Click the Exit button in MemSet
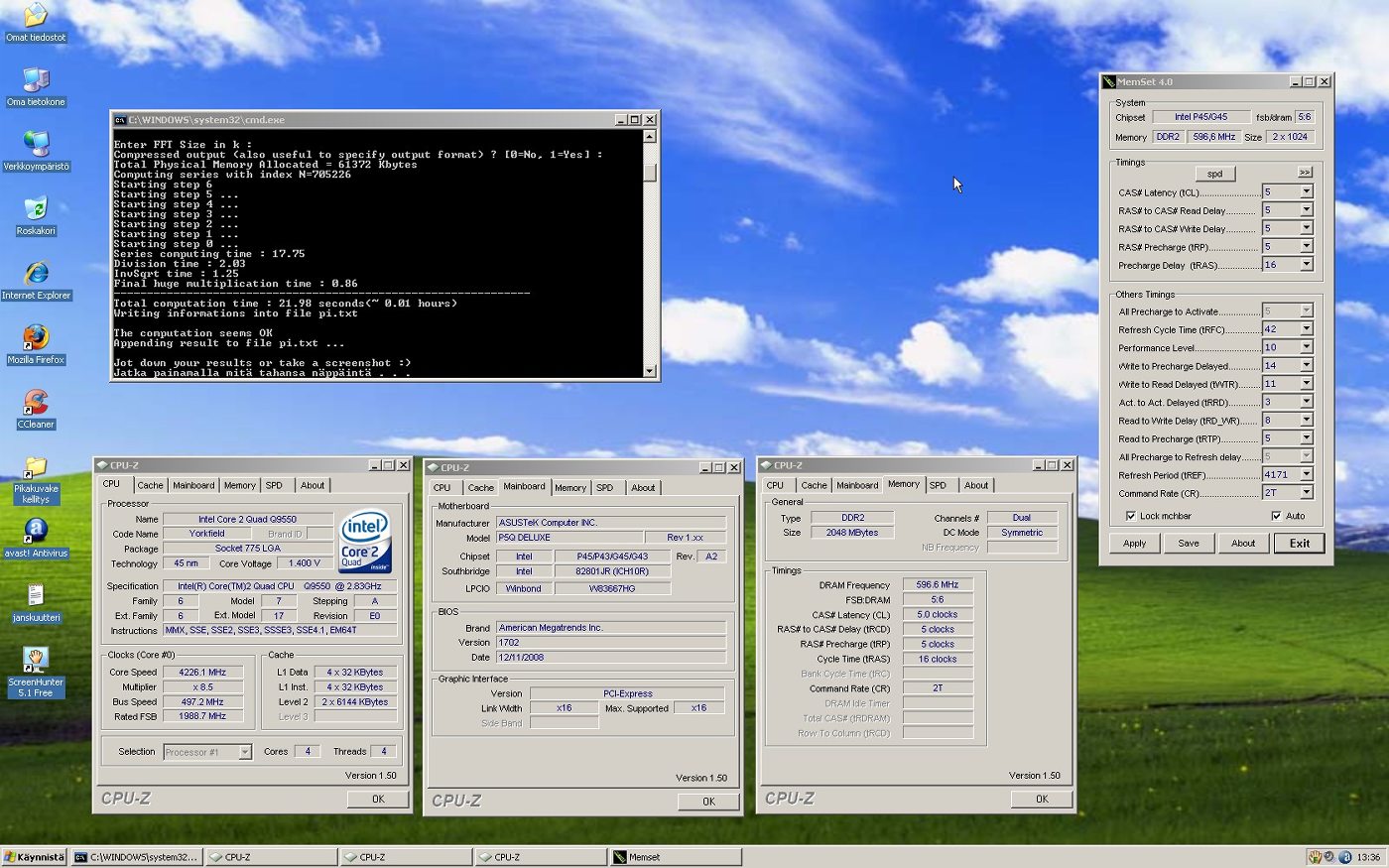1389x868 pixels. (1300, 544)
